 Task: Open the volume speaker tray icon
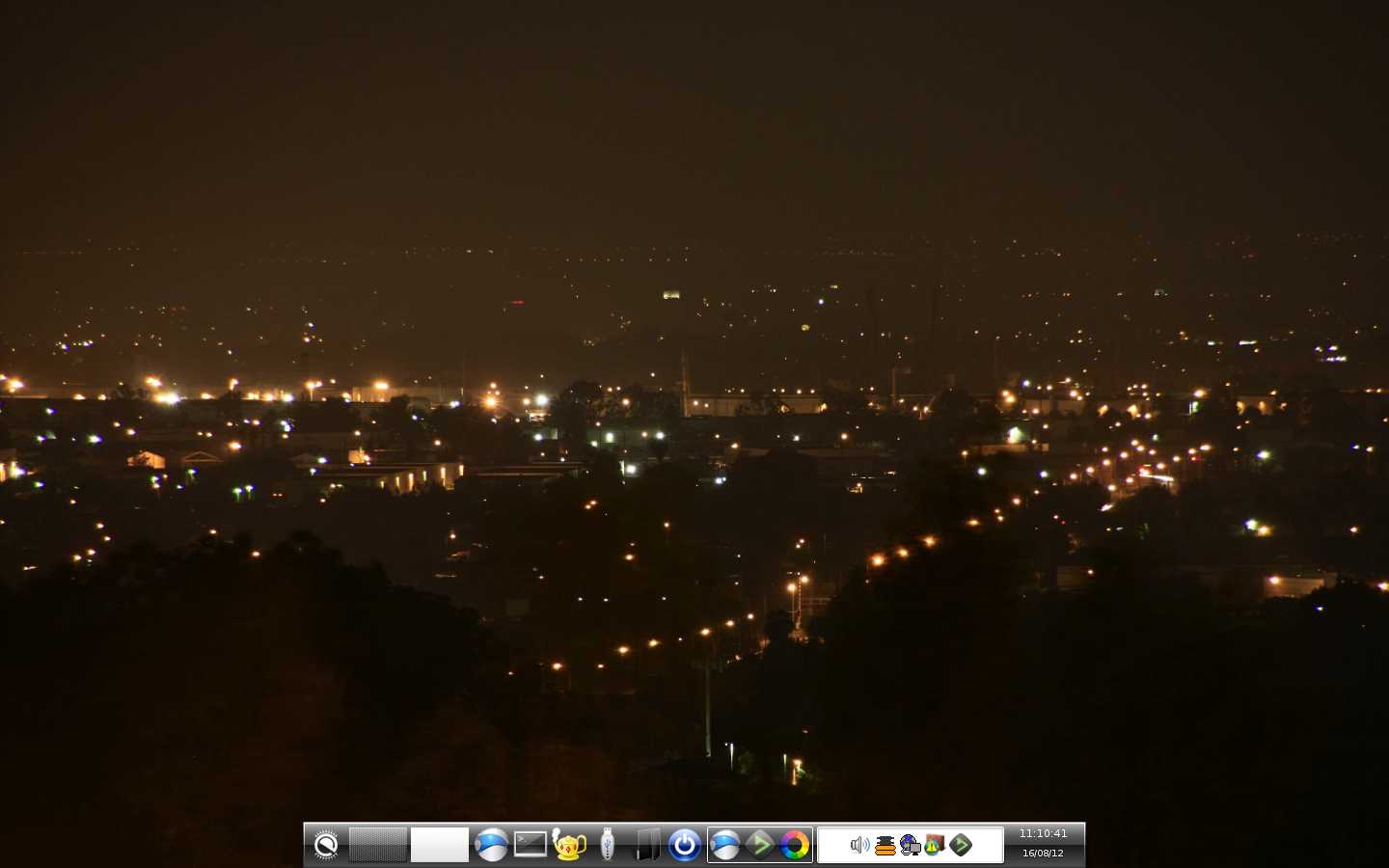coord(859,846)
